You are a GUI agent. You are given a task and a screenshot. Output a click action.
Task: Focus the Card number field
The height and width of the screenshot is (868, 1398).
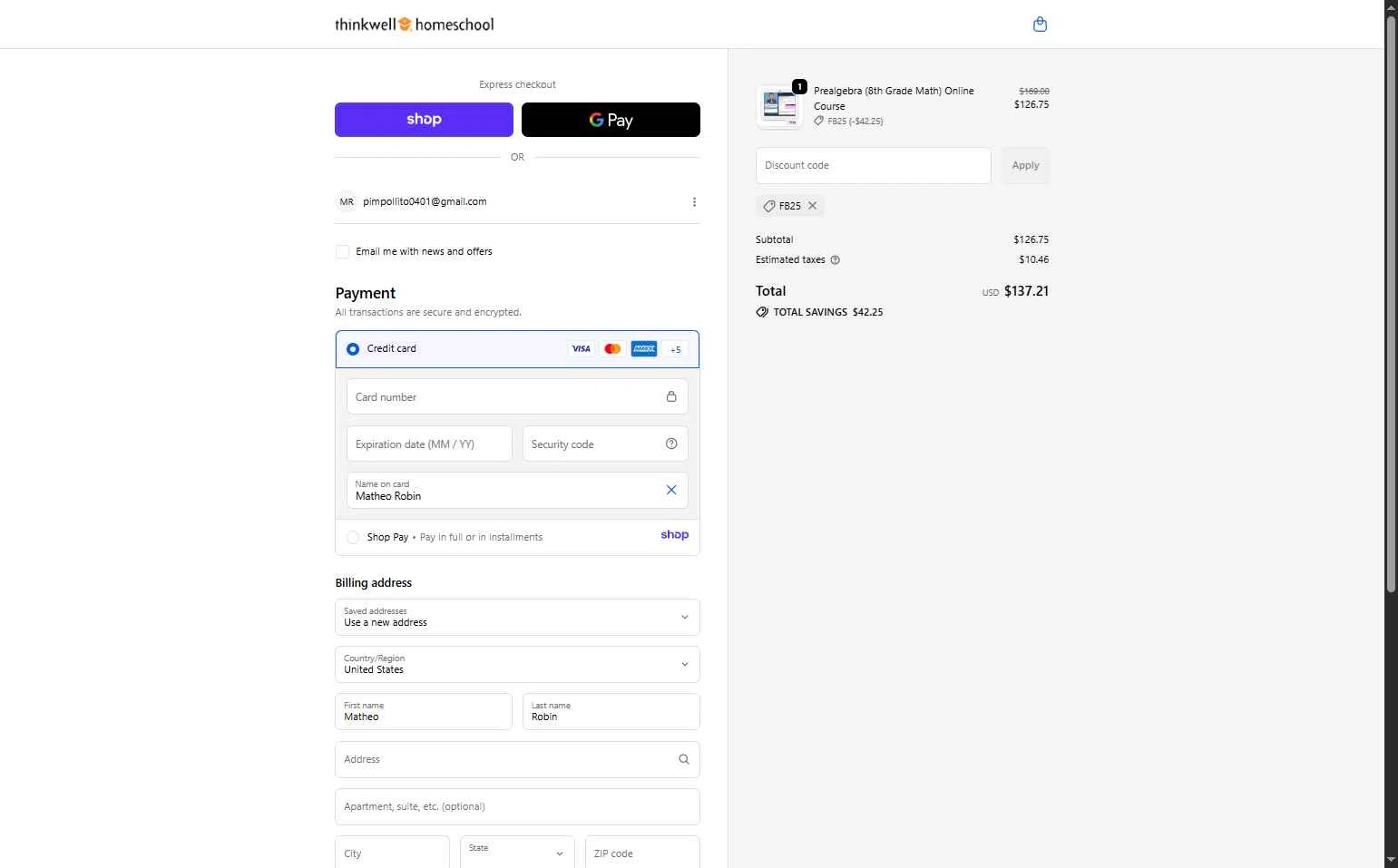point(517,396)
